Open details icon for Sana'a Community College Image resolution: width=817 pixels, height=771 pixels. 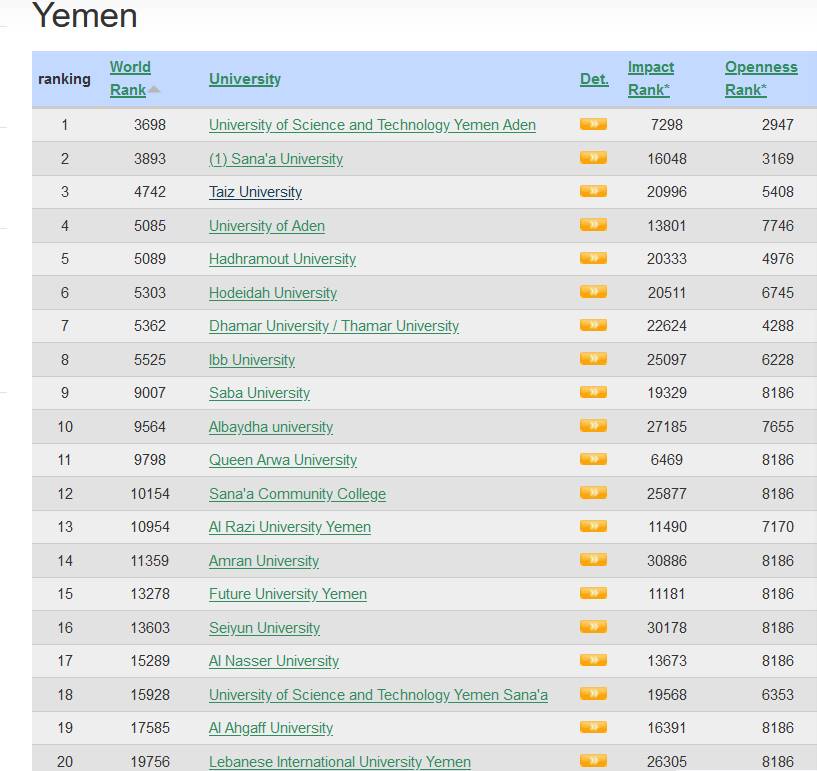(x=593, y=492)
